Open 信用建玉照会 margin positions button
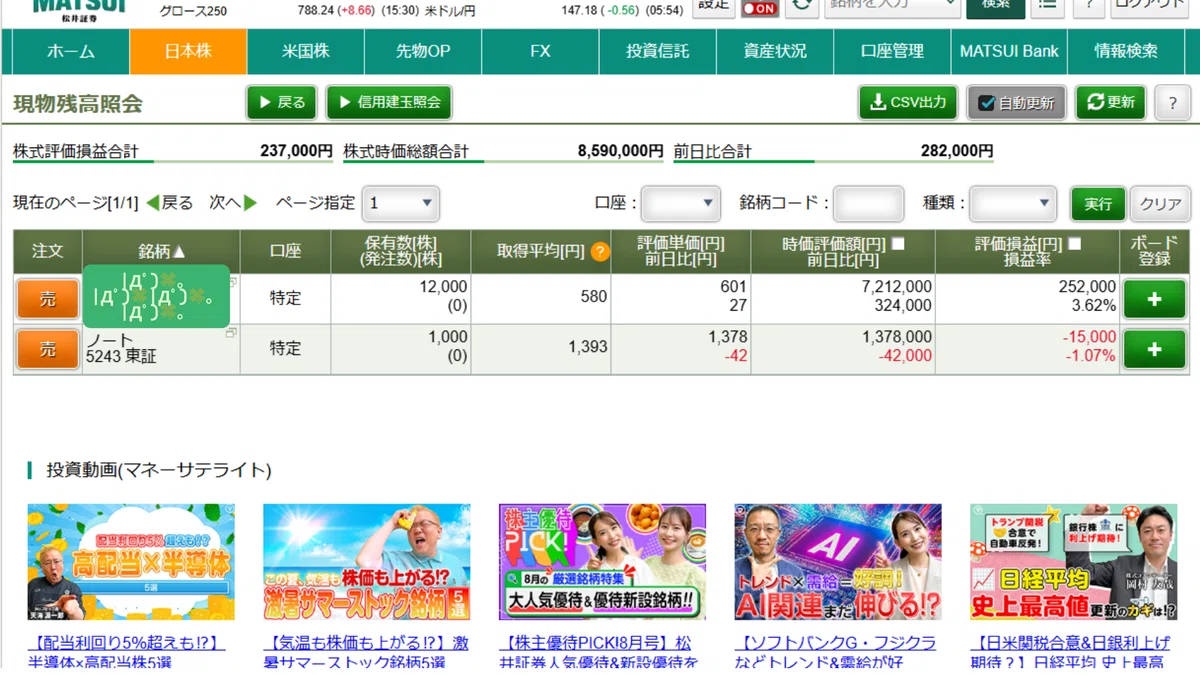This screenshot has height=675, width=1200. tap(389, 102)
